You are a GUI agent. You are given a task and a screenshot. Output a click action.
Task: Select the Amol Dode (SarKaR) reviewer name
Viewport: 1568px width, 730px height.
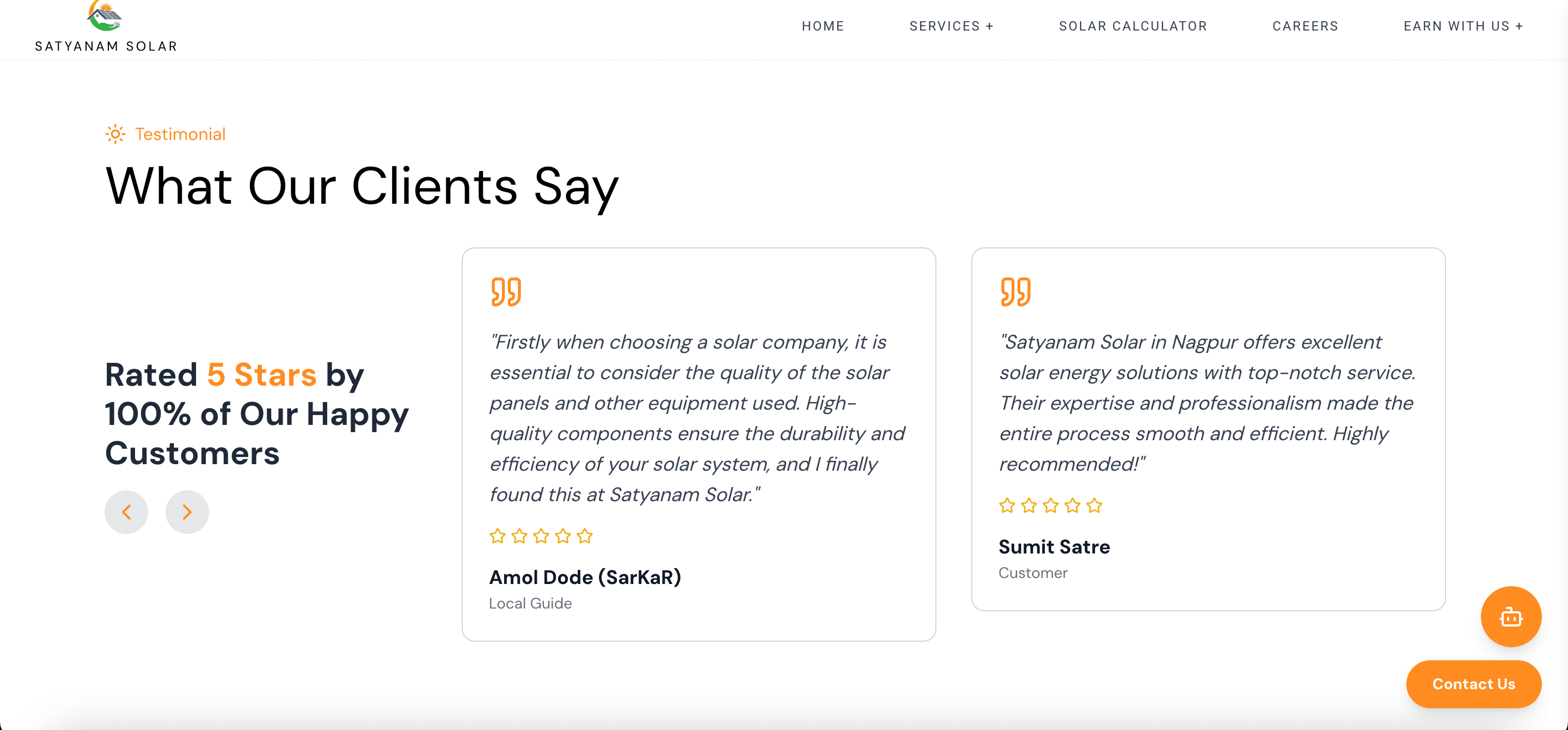pos(585,577)
